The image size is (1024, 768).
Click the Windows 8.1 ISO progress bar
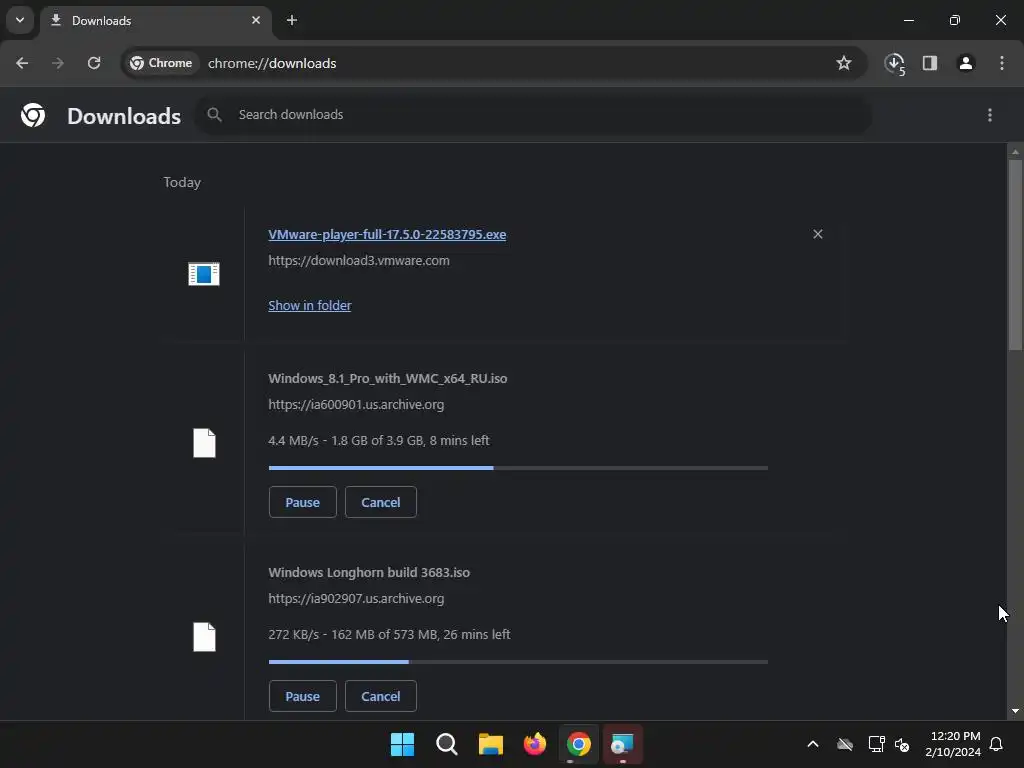point(518,468)
